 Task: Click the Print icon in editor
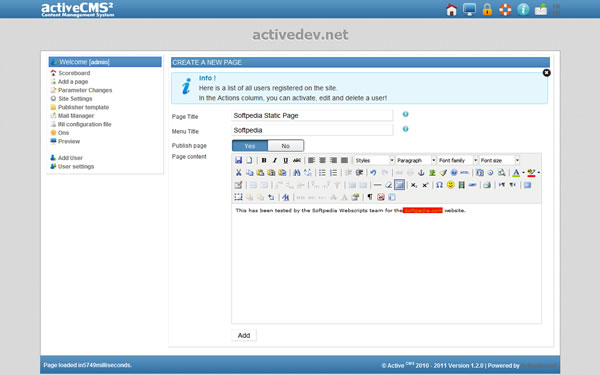point(487,185)
